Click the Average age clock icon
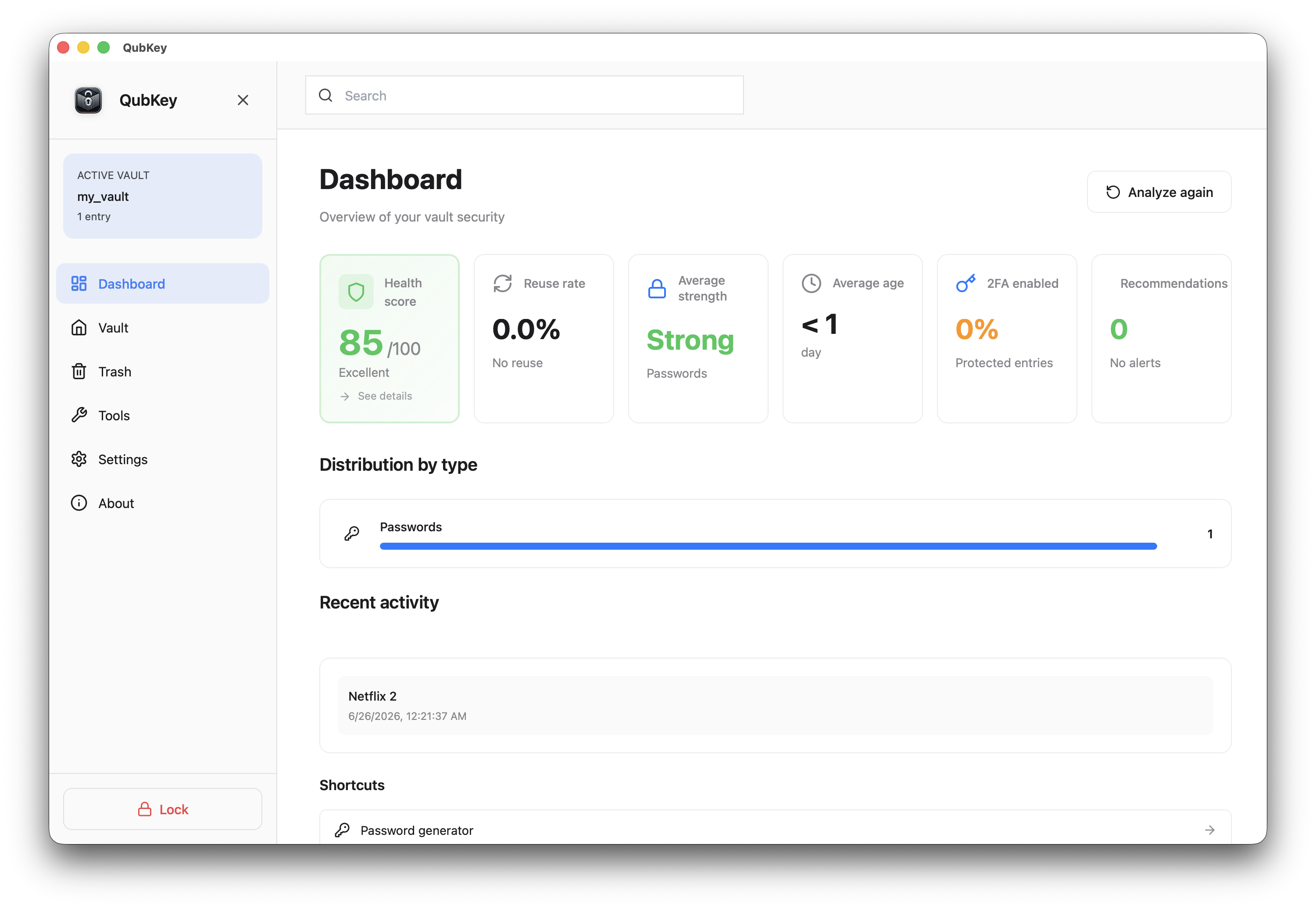The width and height of the screenshot is (1316, 909). click(x=812, y=283)
